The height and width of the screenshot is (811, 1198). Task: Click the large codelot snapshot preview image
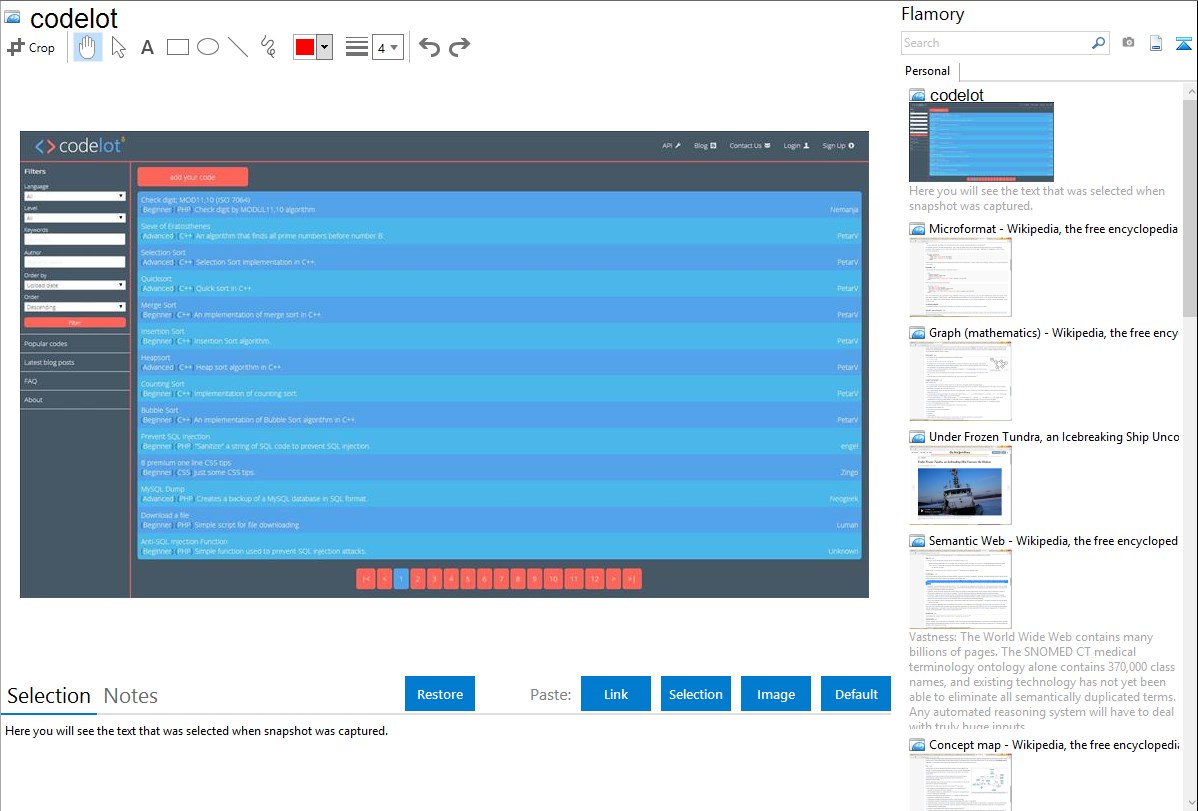pyautogui.click(x=445, y=365)
